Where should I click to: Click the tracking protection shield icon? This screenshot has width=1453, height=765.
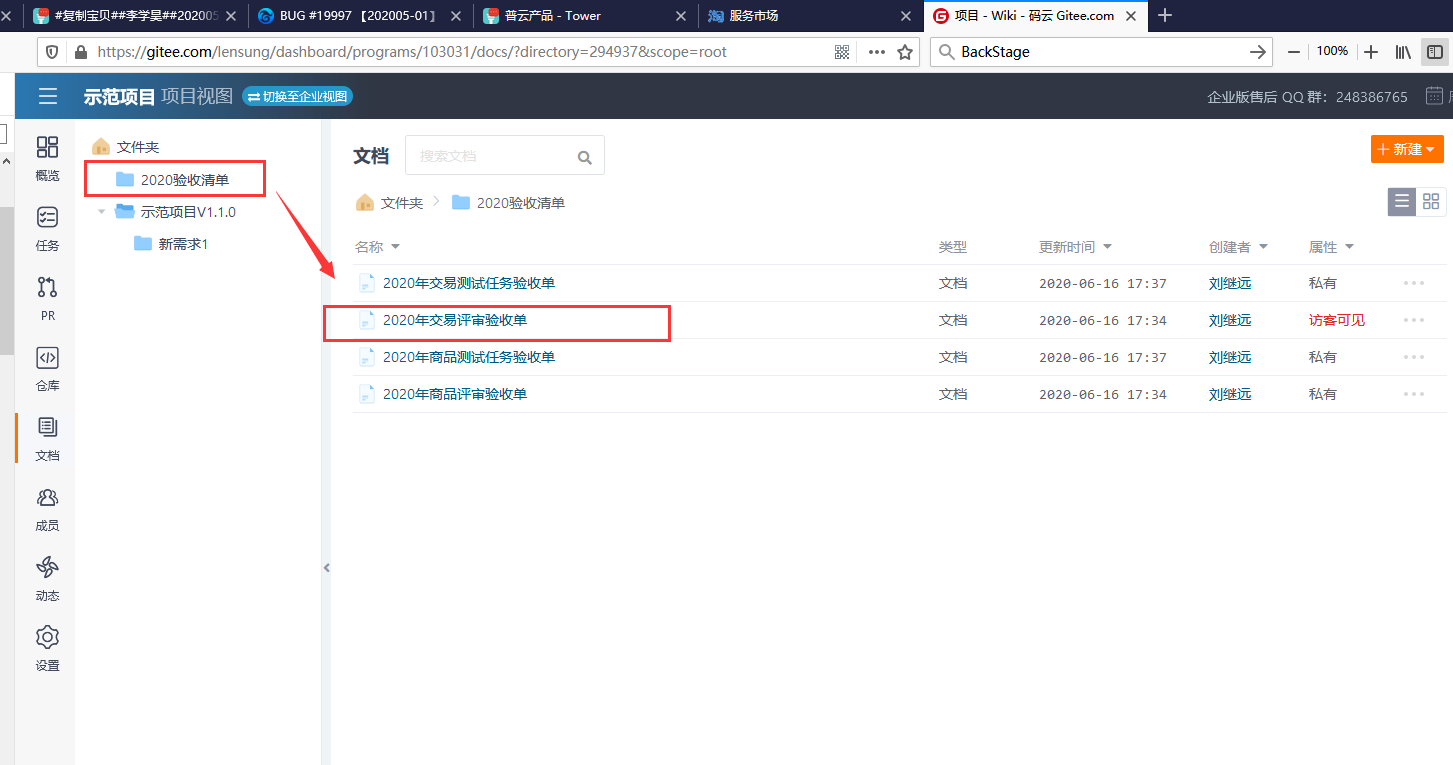point(53,52)
